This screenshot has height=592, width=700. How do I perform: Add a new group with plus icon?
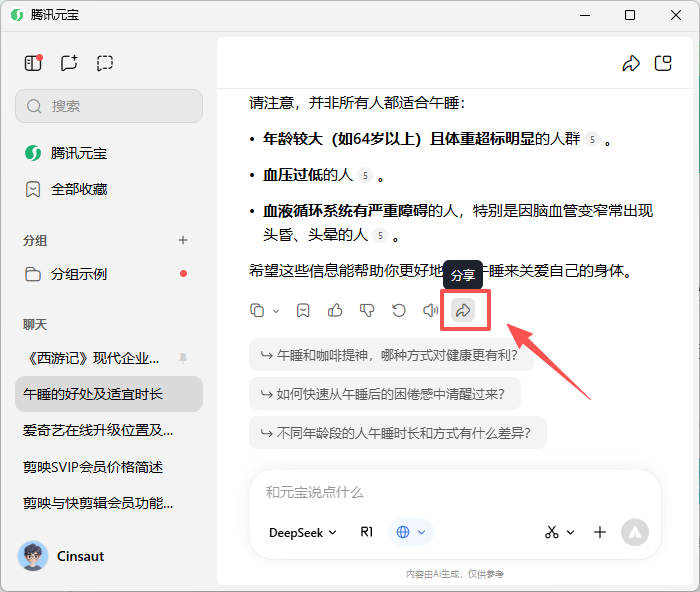point(183,240)
